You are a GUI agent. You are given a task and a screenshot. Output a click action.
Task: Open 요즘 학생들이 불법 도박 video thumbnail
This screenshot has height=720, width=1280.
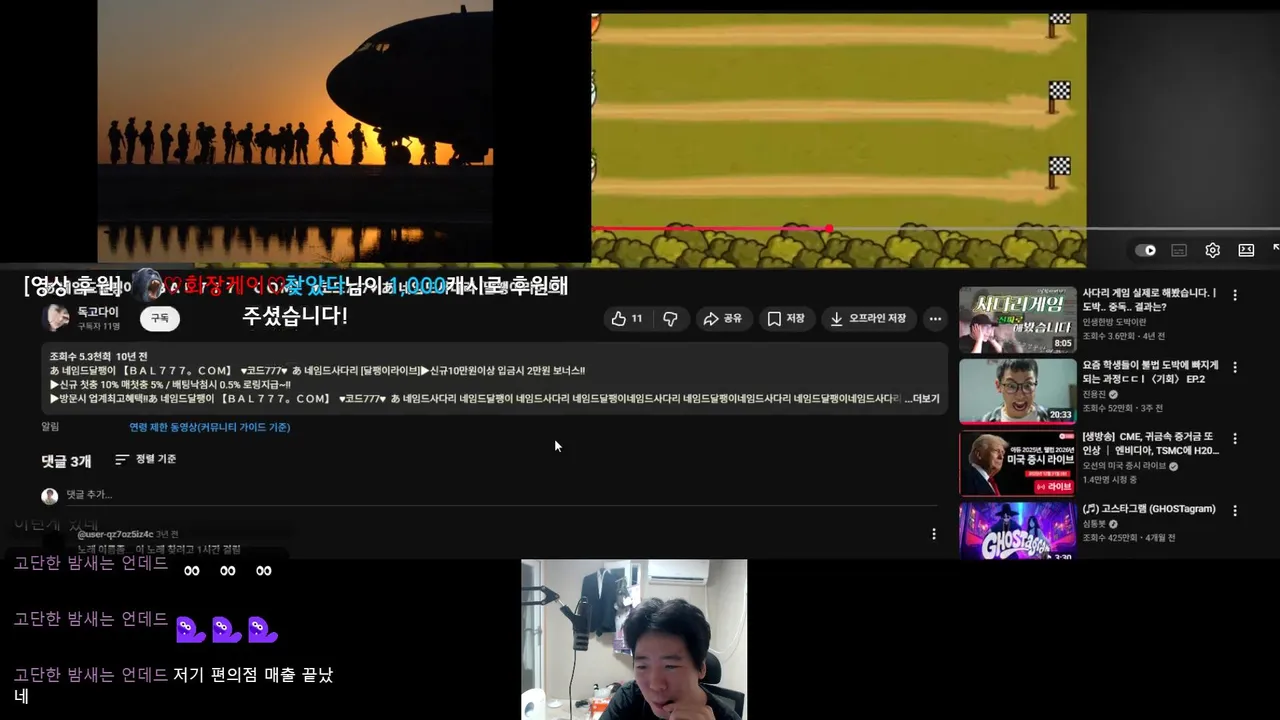click(x=1018, y=391)
